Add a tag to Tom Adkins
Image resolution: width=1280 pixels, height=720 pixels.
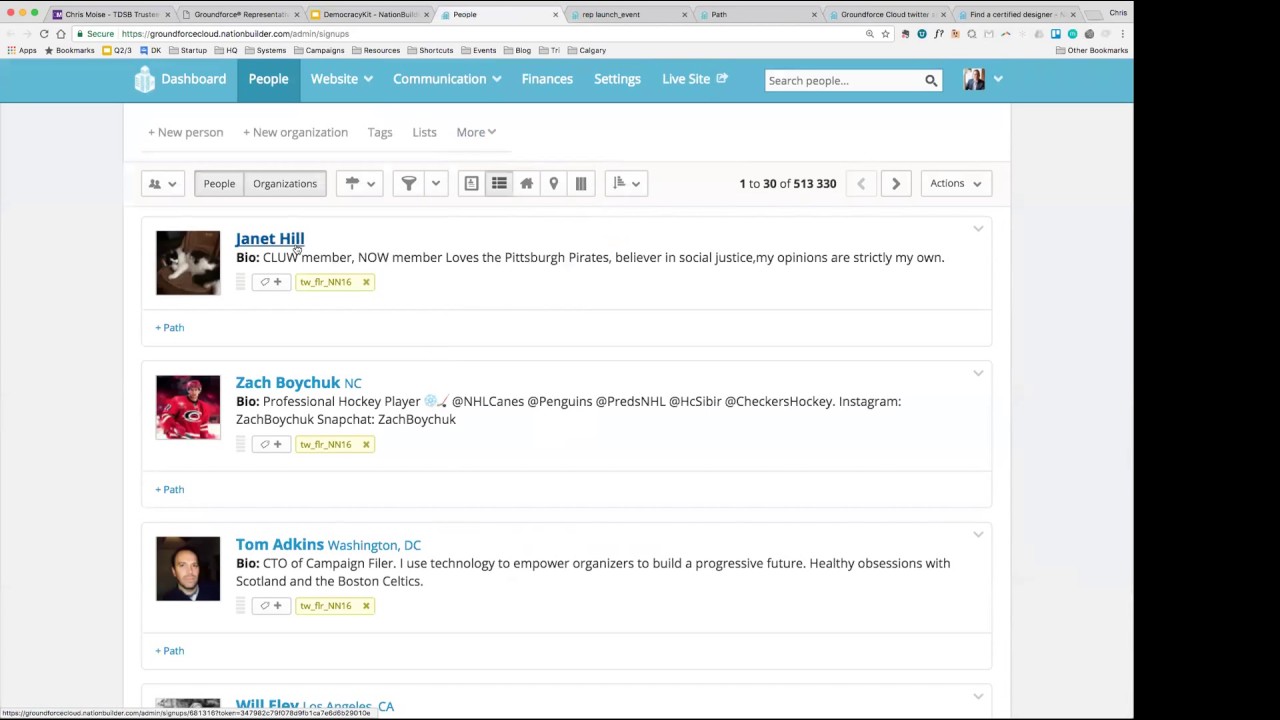coord(270,606)
